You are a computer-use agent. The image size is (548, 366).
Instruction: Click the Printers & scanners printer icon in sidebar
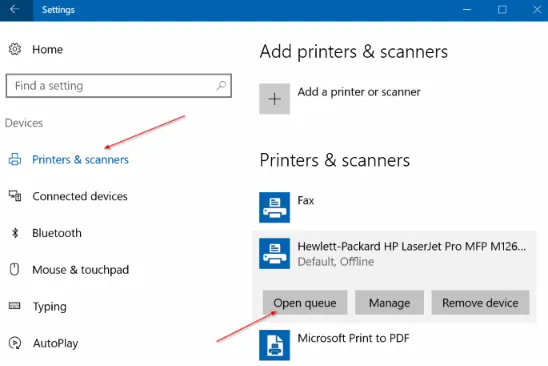15,159
